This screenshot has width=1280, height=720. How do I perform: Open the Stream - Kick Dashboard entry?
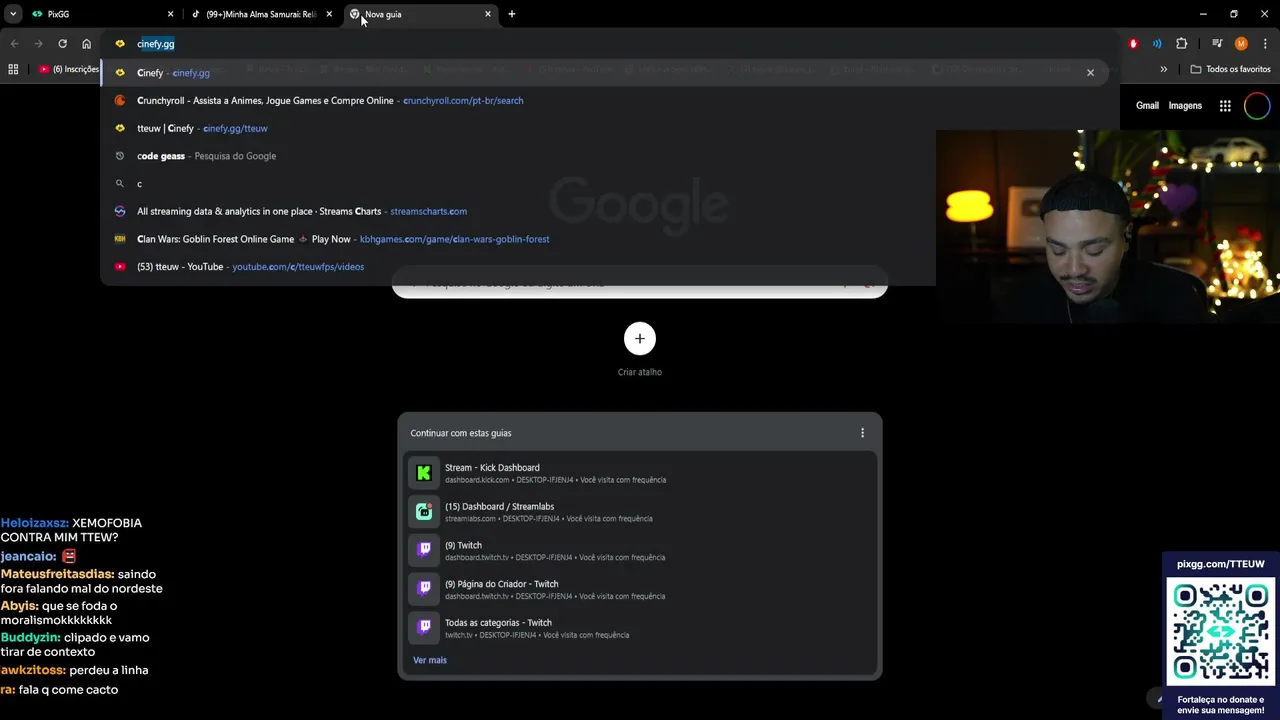640,473
